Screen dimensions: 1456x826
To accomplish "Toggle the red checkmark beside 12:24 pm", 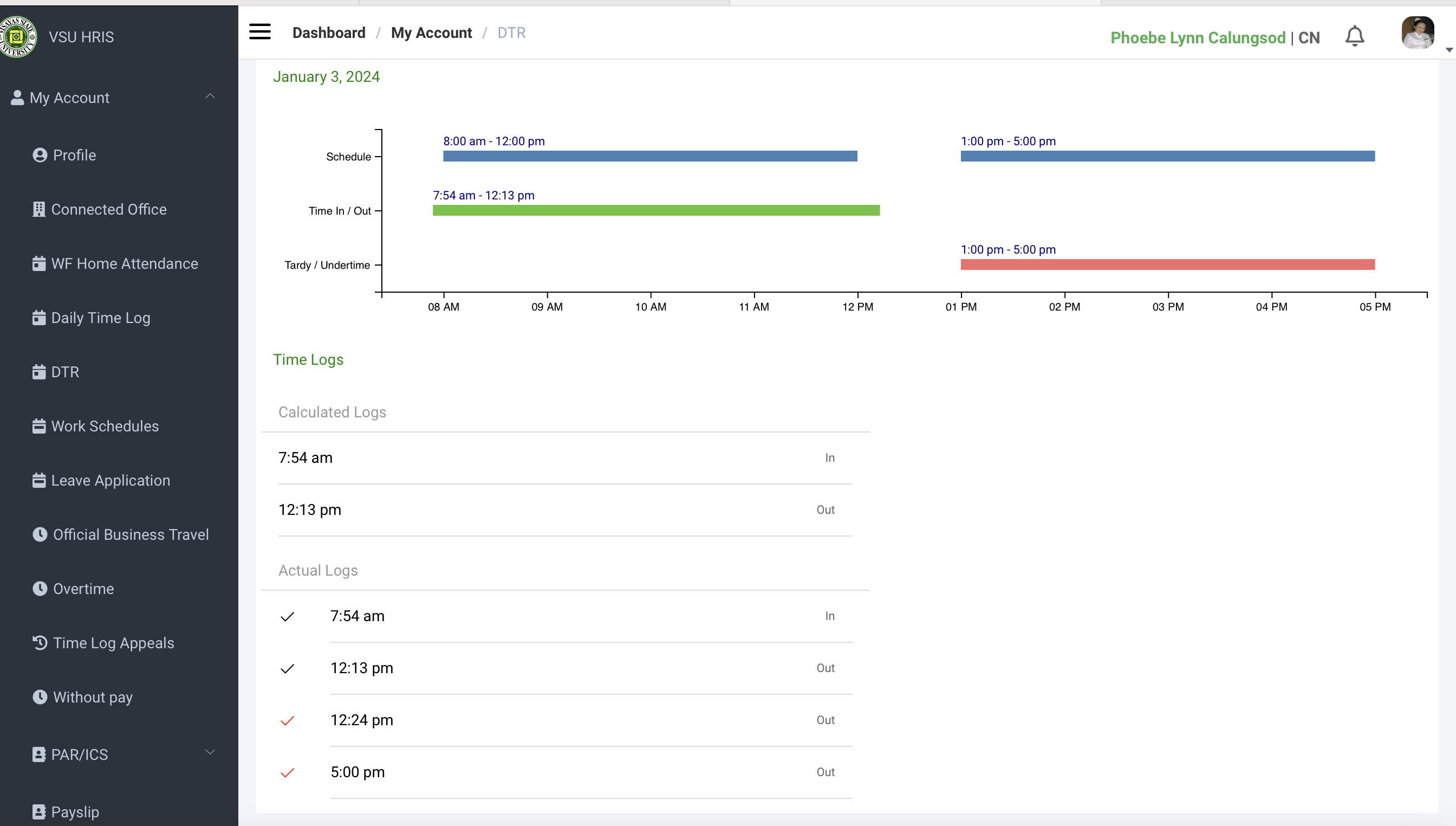I will [288, 720].
